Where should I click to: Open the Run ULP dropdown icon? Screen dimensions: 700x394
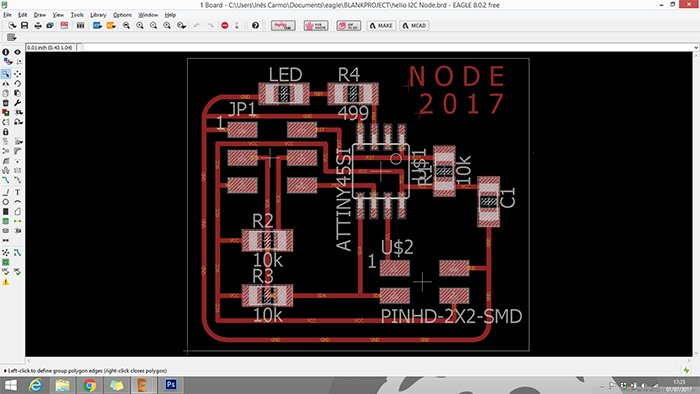[111, 25]
